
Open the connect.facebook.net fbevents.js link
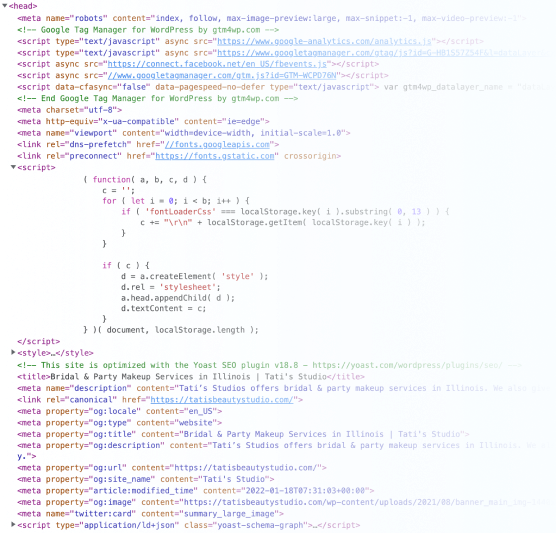pyautogui.click(x=217, y=64)
